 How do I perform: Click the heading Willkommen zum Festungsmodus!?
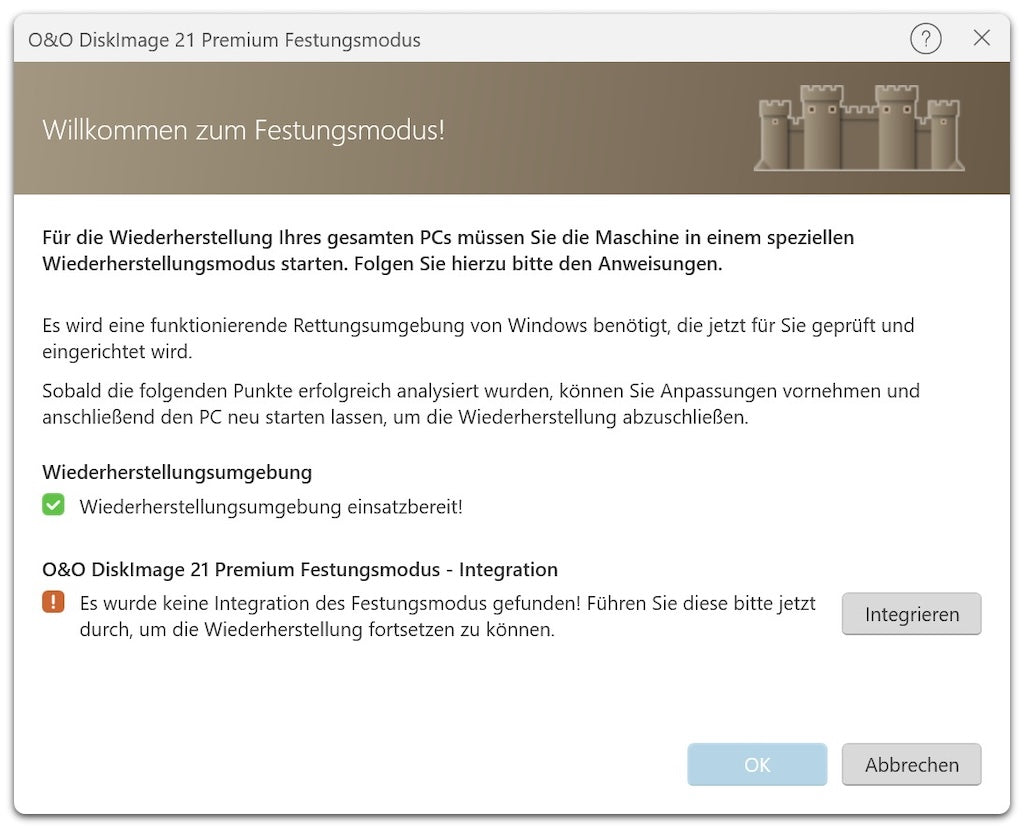coord(243,130)
